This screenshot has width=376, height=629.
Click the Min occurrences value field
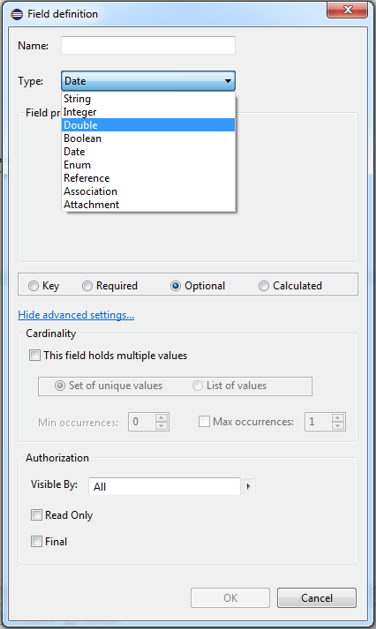click(x=141, y=422)
